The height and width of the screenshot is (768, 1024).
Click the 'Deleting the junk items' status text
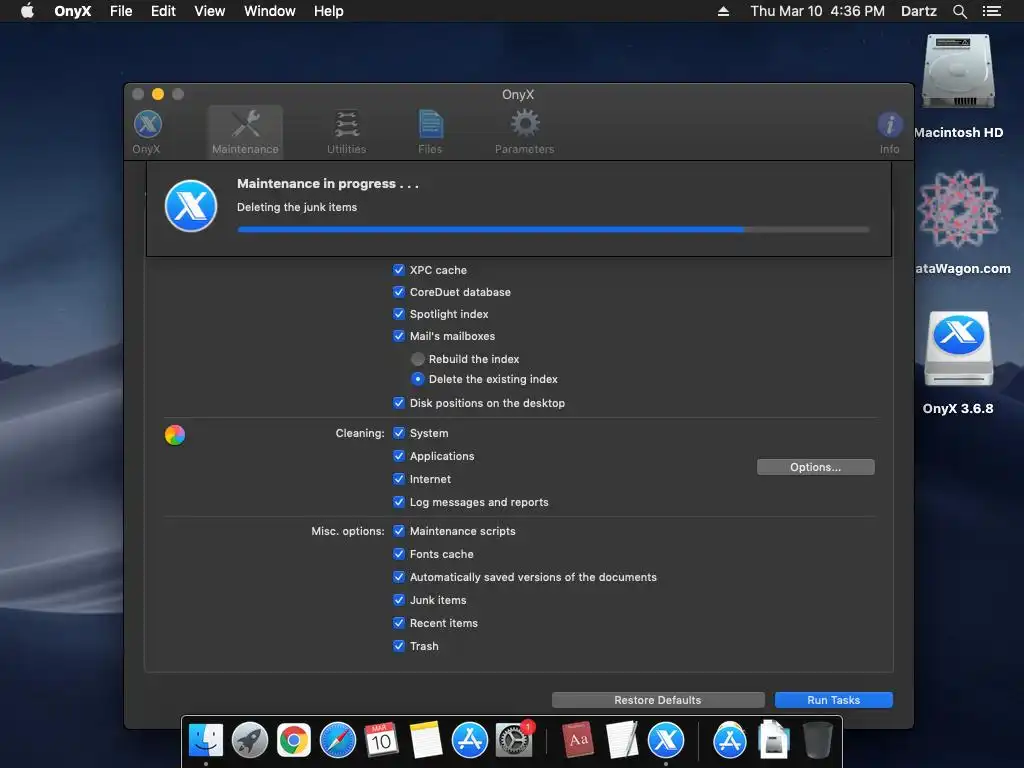click(297, 207)
